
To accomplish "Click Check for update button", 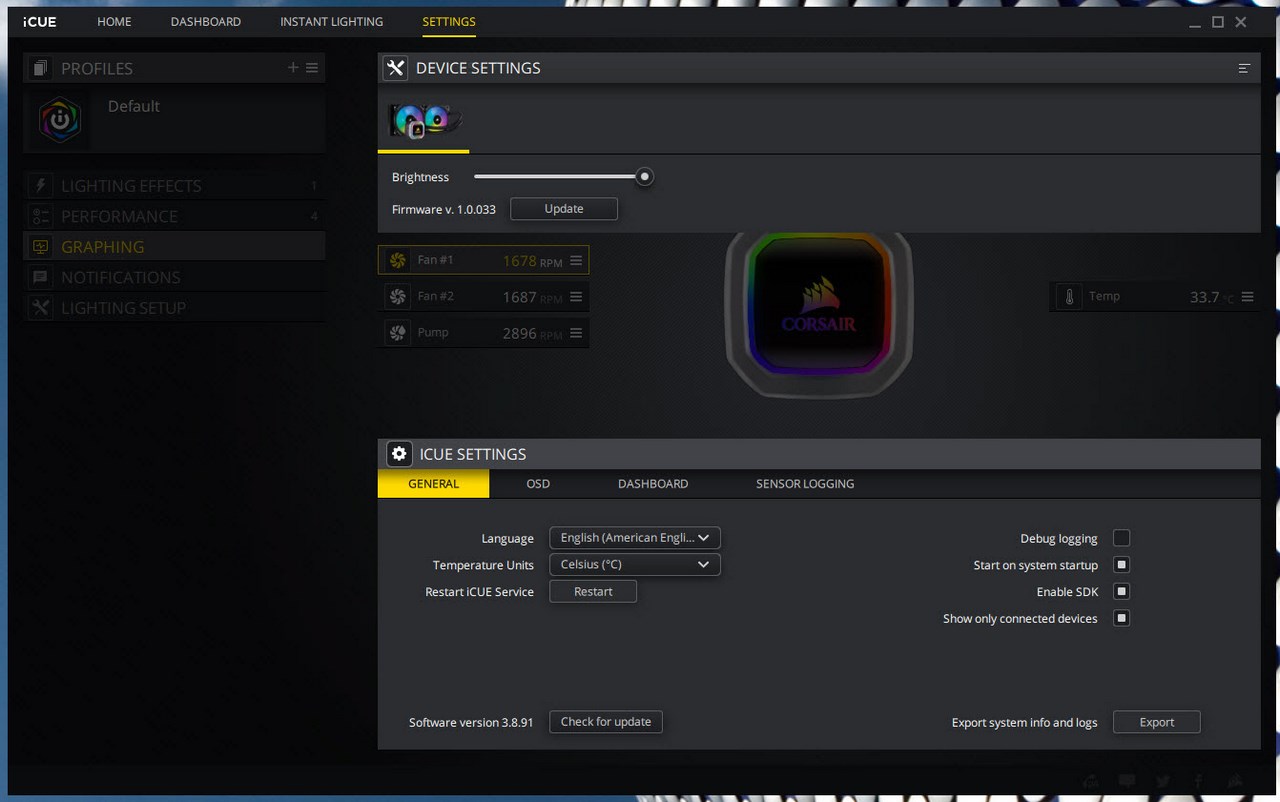I will pos(606,722).
